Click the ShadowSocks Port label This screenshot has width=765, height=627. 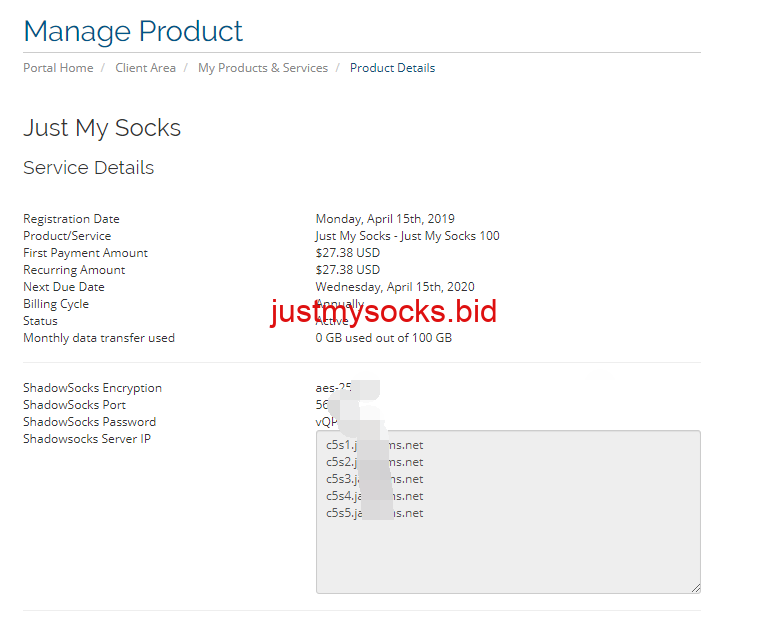(75, 405)
